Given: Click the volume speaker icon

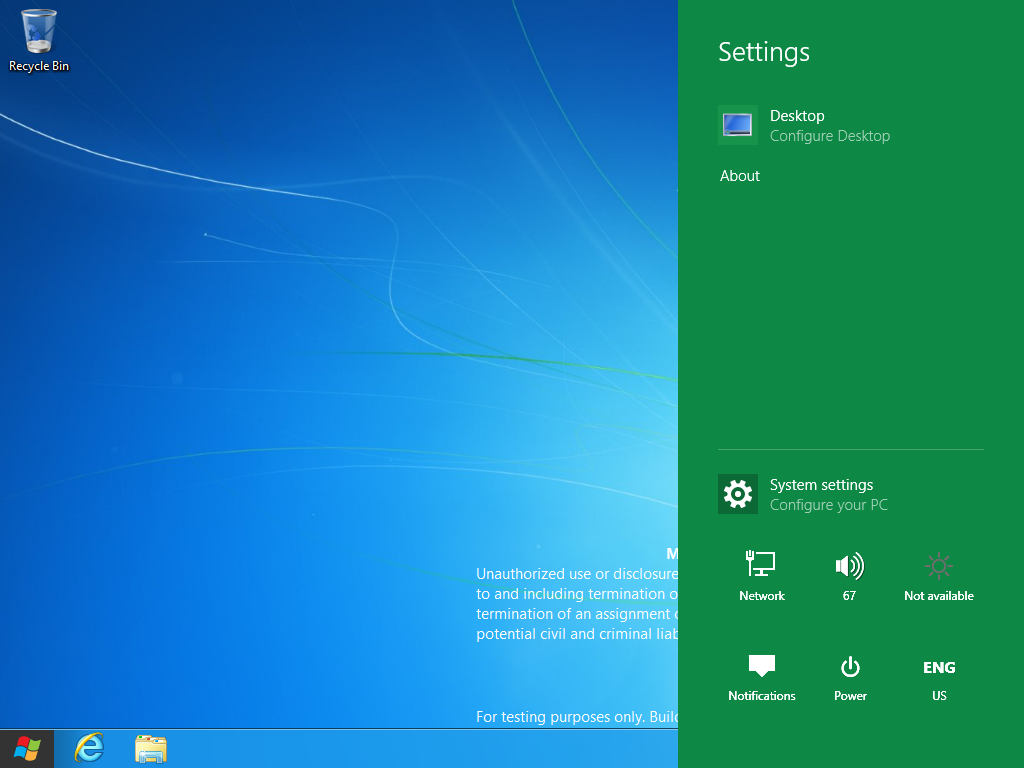Looking at the screenshot, I should pos(849,566).
